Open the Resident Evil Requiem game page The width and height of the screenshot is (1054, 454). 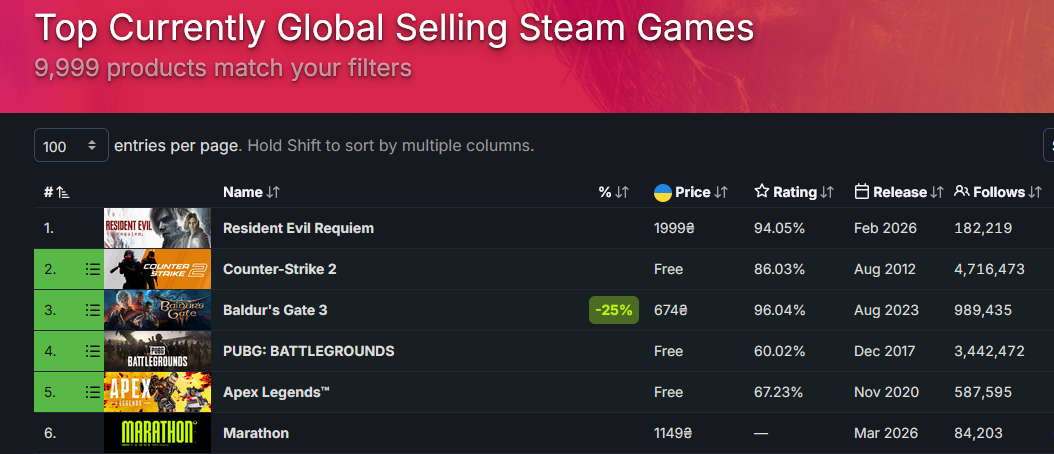[298, 228]
